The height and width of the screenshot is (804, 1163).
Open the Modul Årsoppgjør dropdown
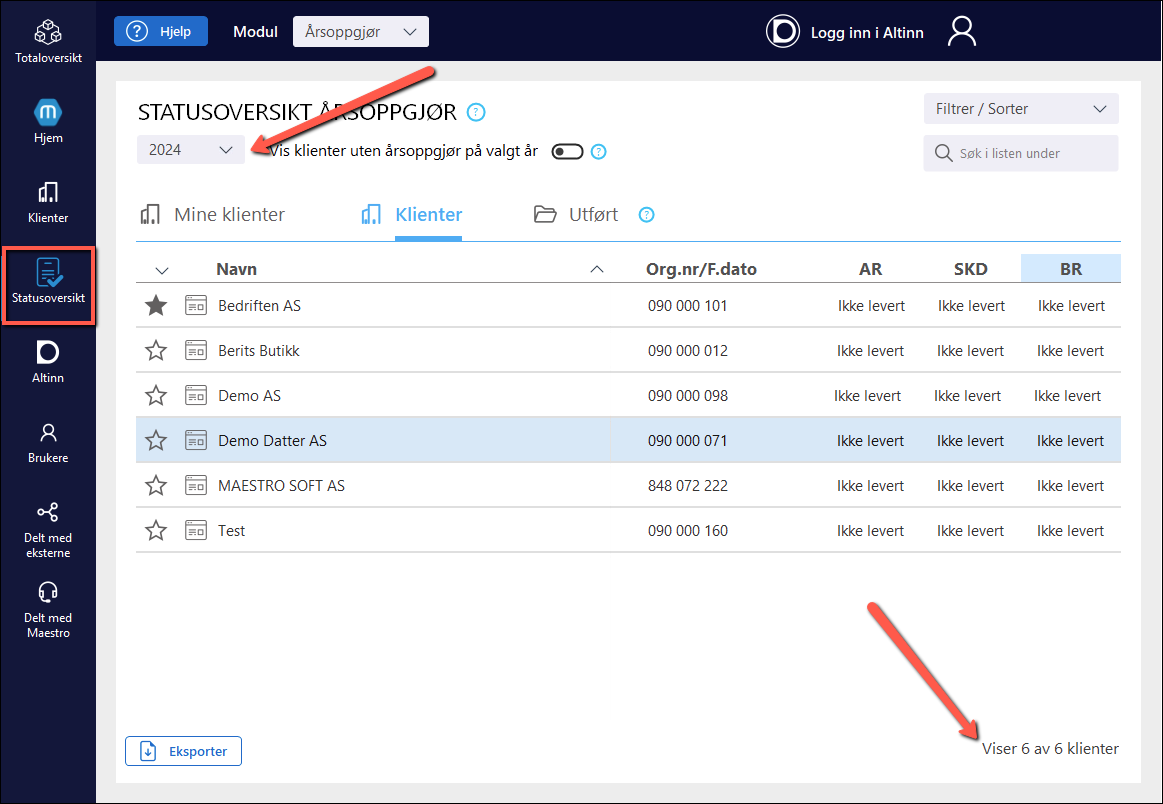click(360, 32)
